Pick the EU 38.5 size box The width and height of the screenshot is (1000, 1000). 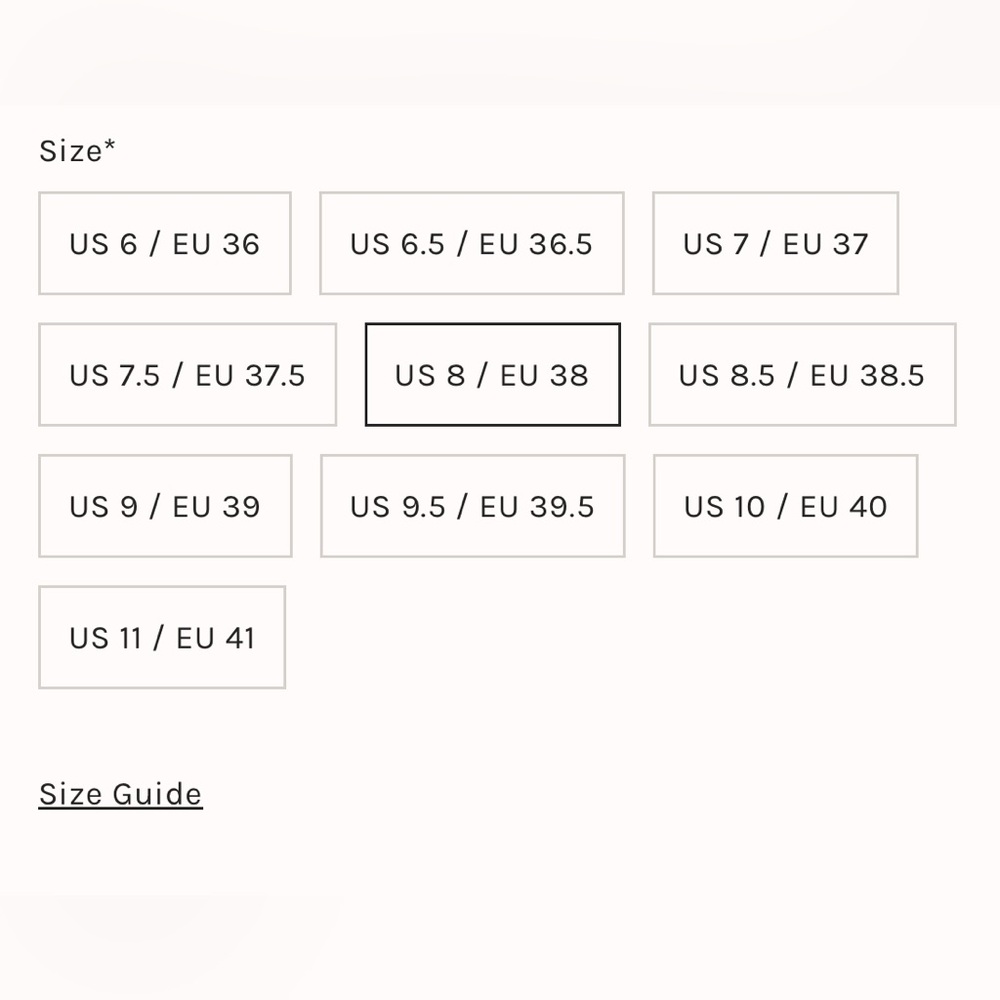click(802, 374)
